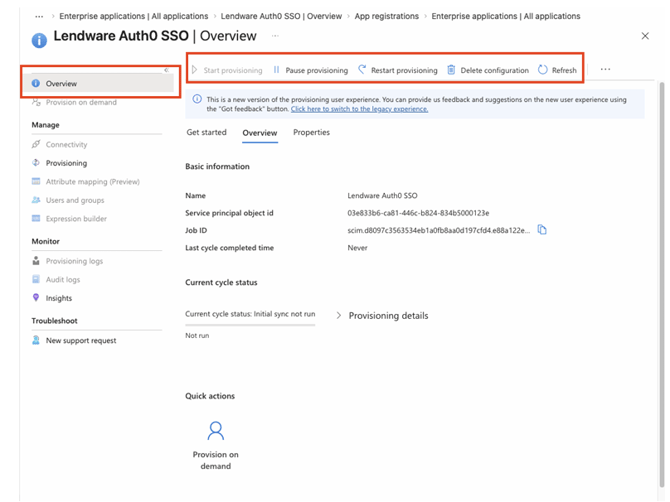670x502 pixels.
Task: Open the toolbar overflow ellipsis menu
Action: pos(605,70)
